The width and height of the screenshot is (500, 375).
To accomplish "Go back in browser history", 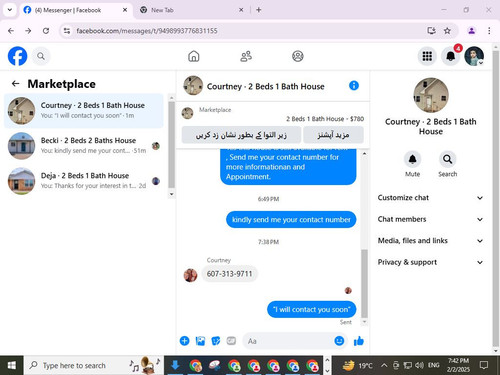I will (x=11, y=31).
